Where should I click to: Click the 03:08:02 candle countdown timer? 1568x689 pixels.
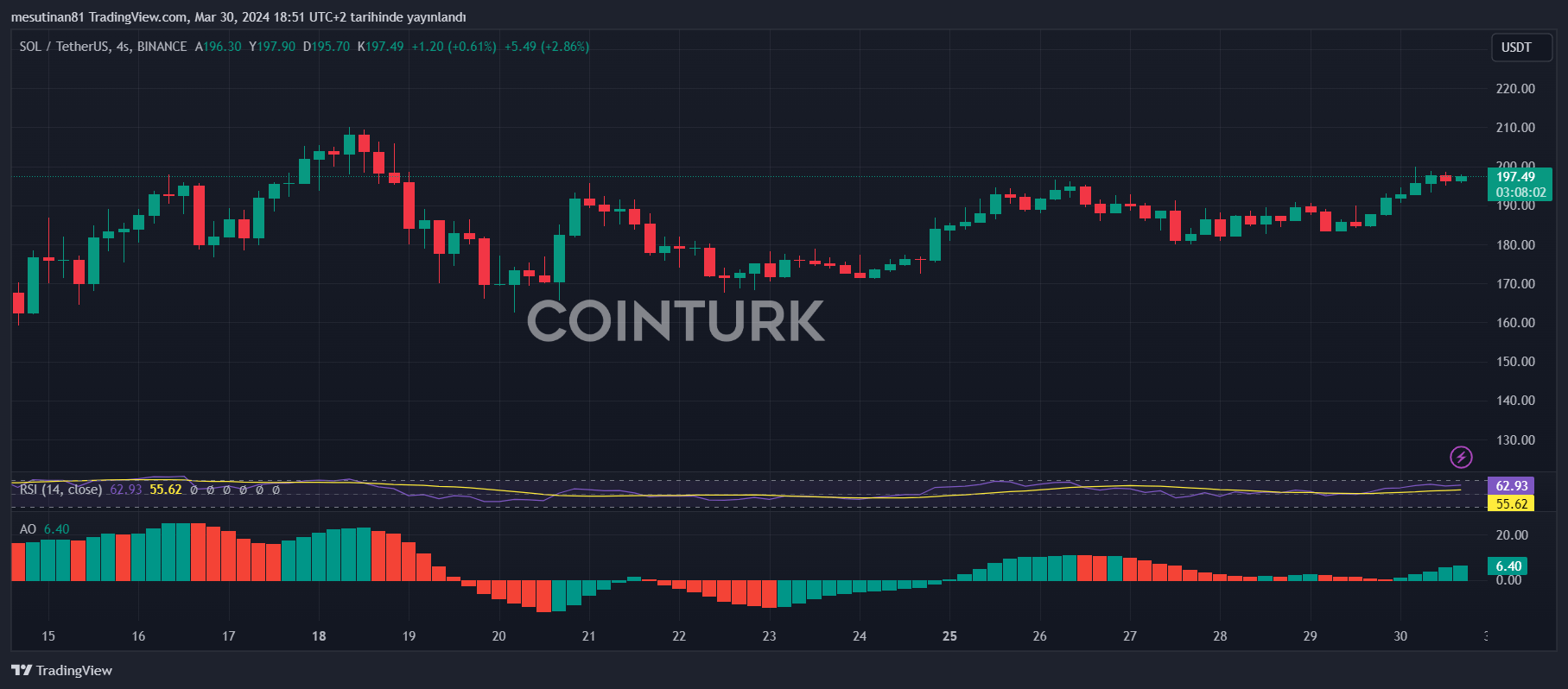coord(1520,193)
